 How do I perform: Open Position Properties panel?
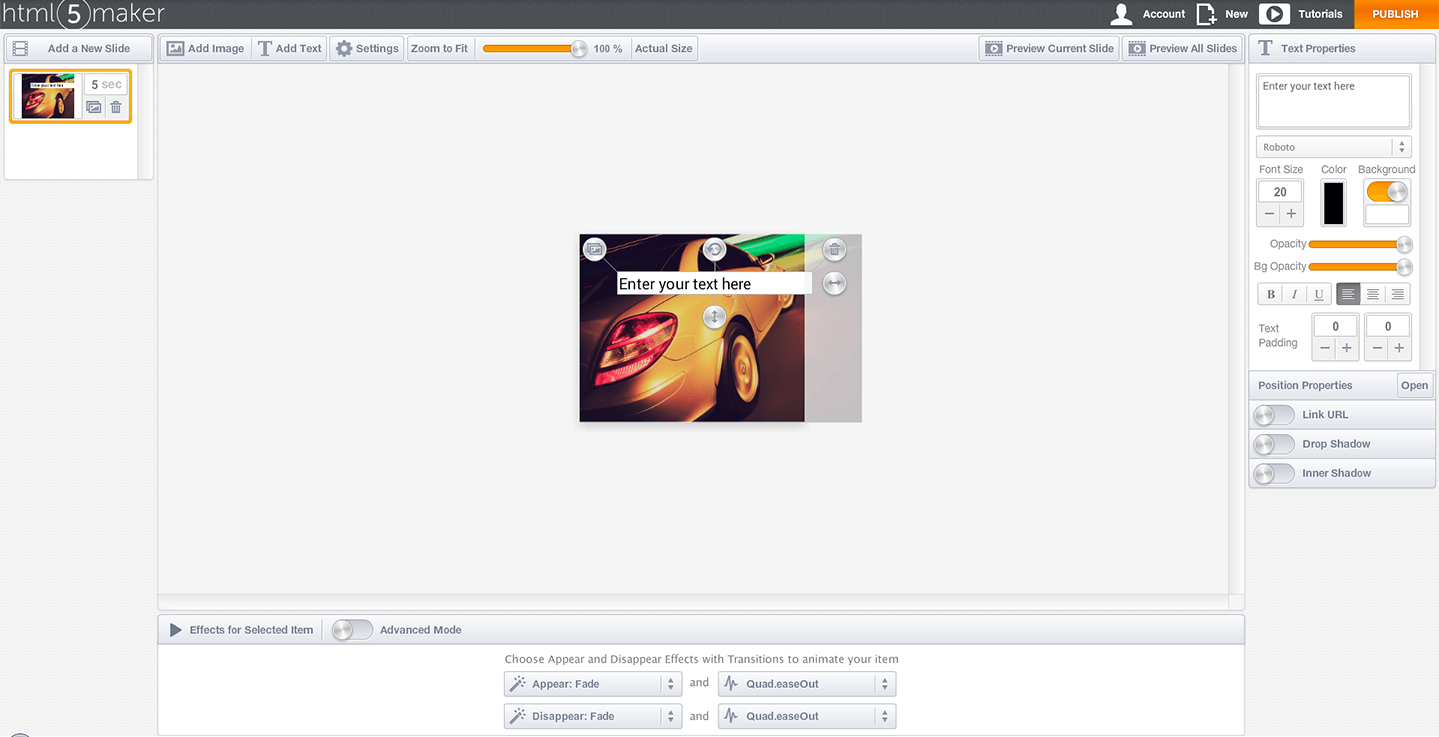[1414, 385]
